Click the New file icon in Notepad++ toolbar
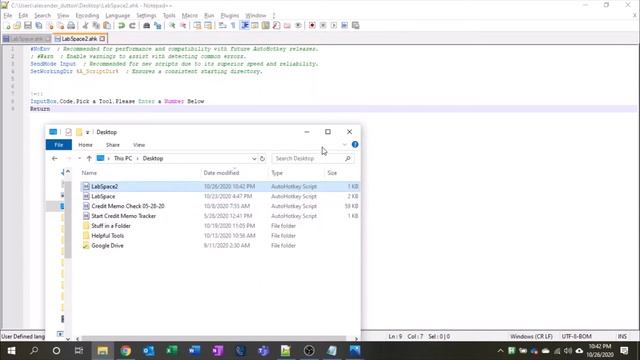Viewport: 640px width, 360px height. pyautogui.click(x=7, y=26)
